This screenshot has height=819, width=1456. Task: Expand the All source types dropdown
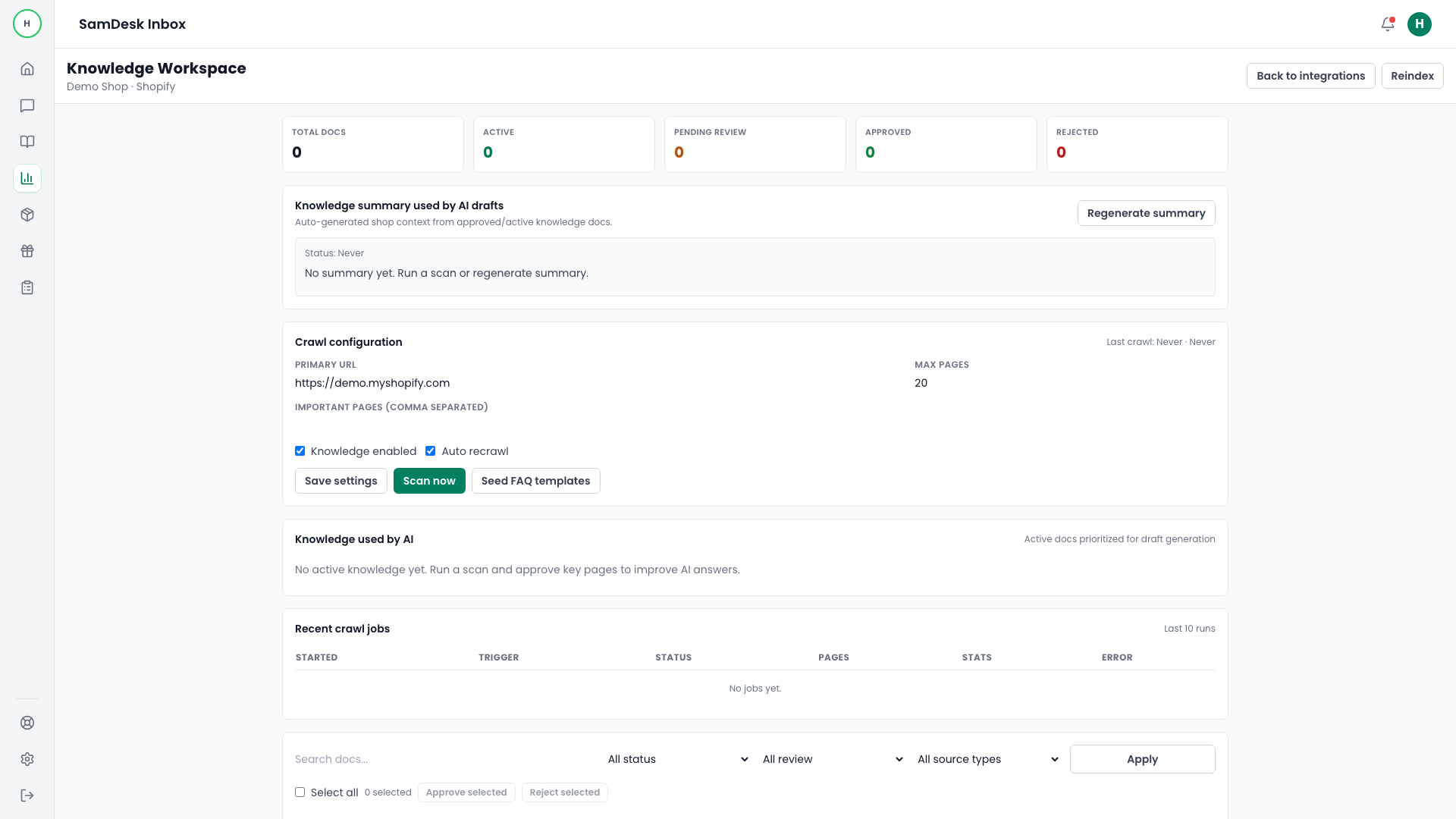tap(987, 759)
